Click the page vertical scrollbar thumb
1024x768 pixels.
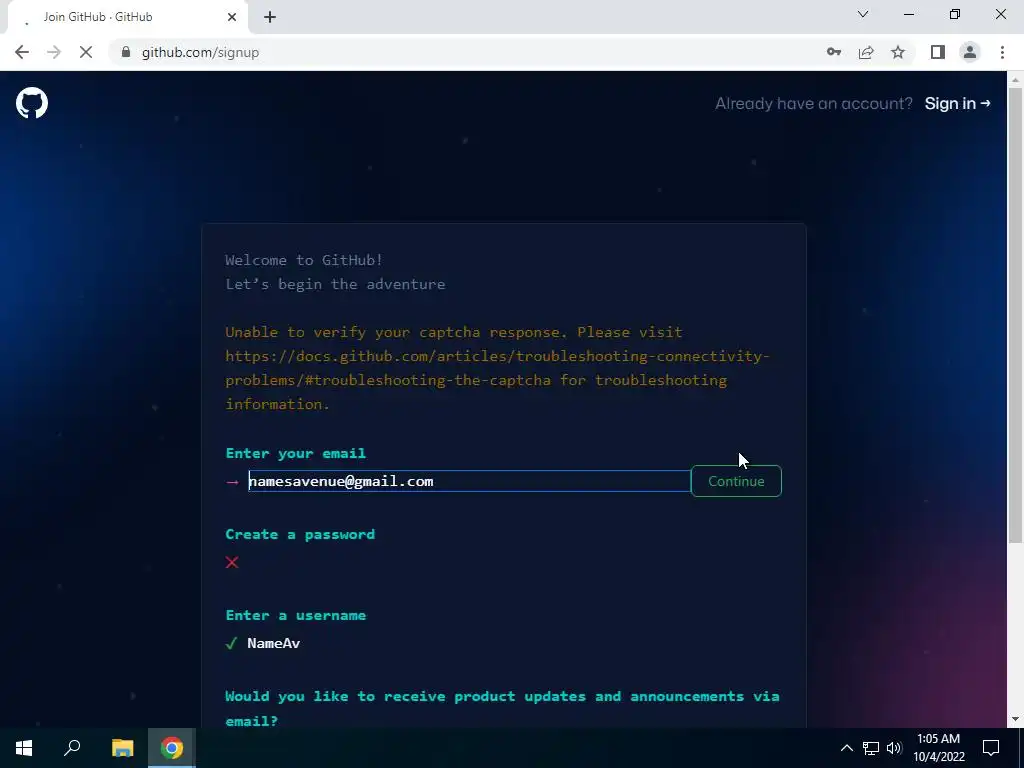point(1016,315)
